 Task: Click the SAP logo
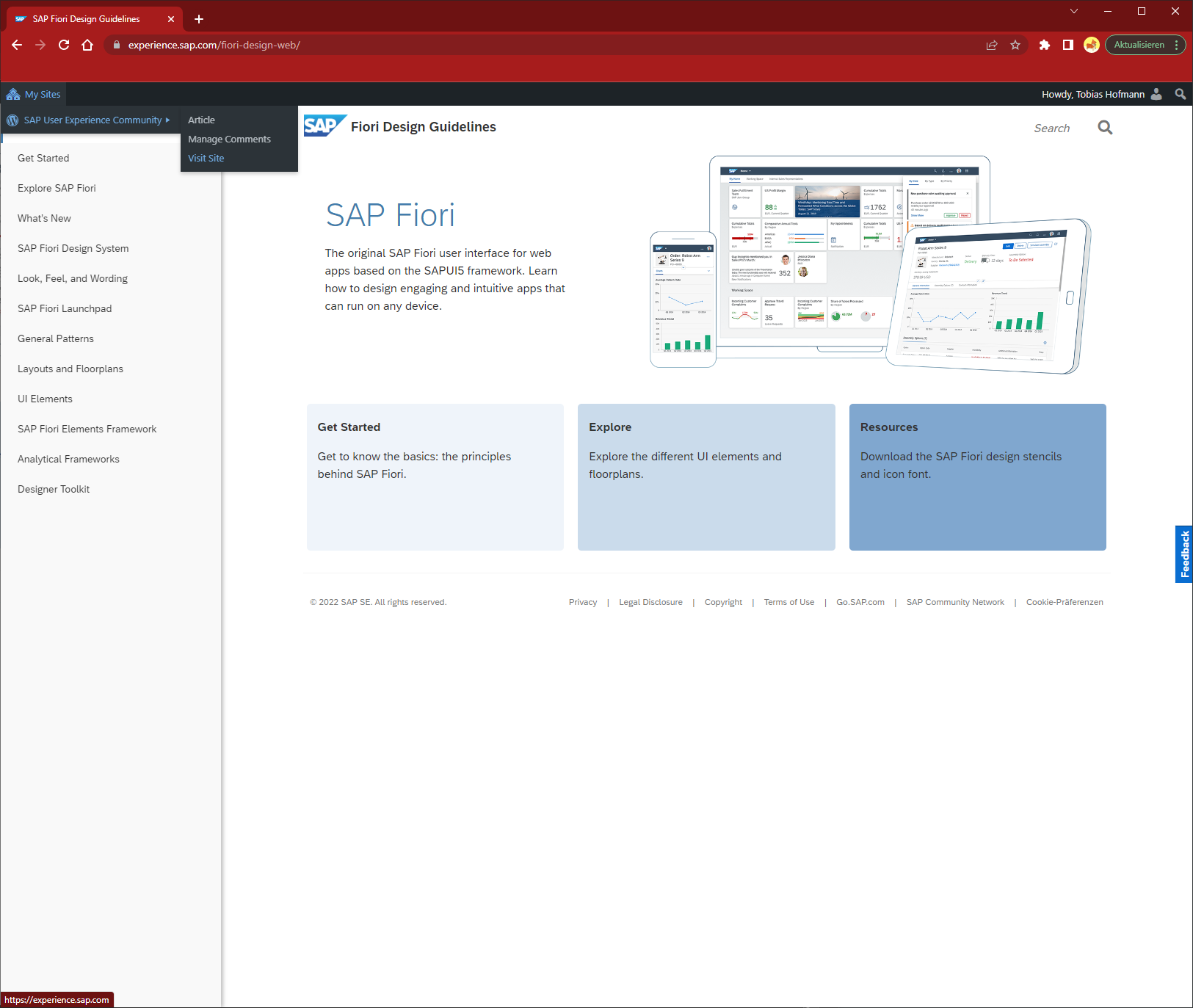tap(324, 126)
